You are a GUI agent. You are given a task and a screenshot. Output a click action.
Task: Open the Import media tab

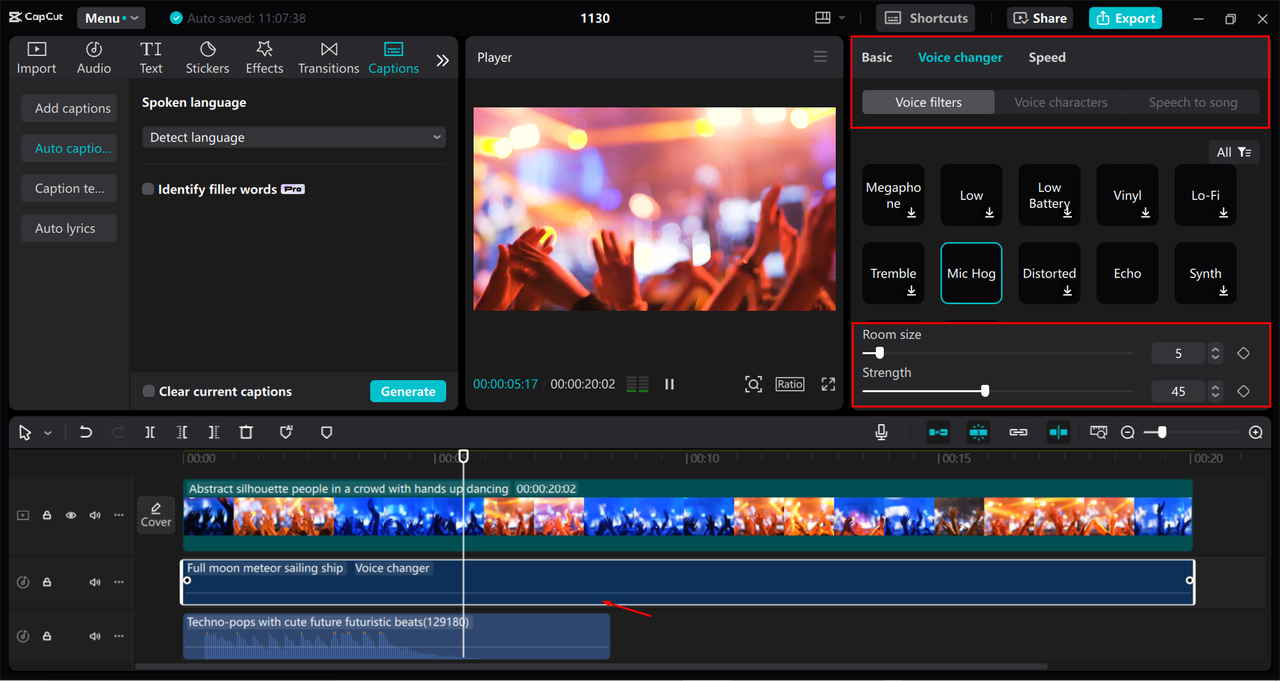click(x=36, y=58)
